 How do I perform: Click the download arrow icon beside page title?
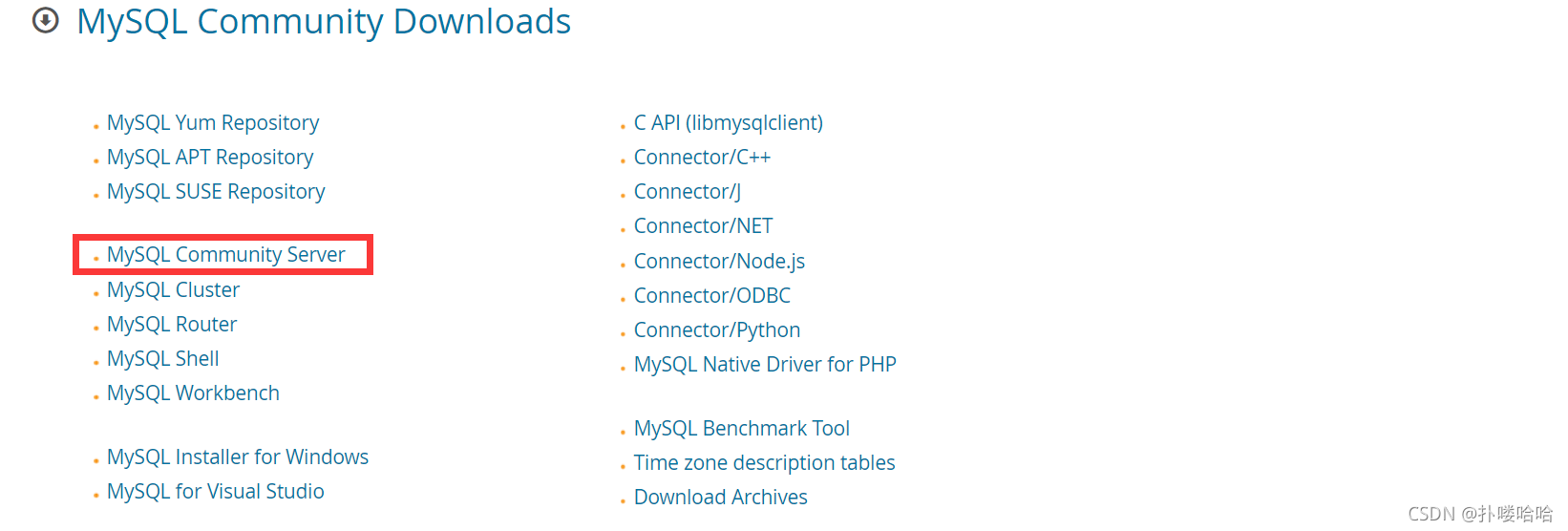coord(46,20)
